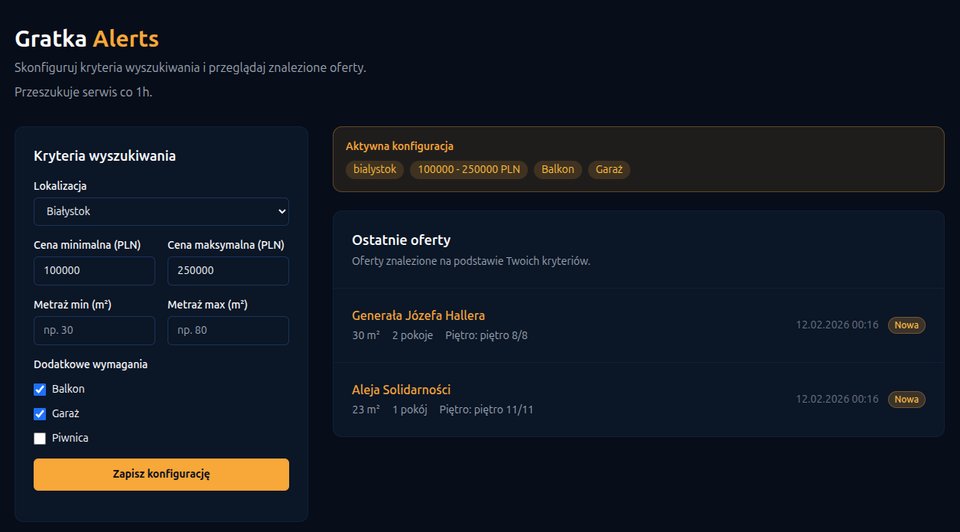960x532 pixels.
Task: Open the Lokalizacja dropdown showing Białystok
Action: point(161,211)
